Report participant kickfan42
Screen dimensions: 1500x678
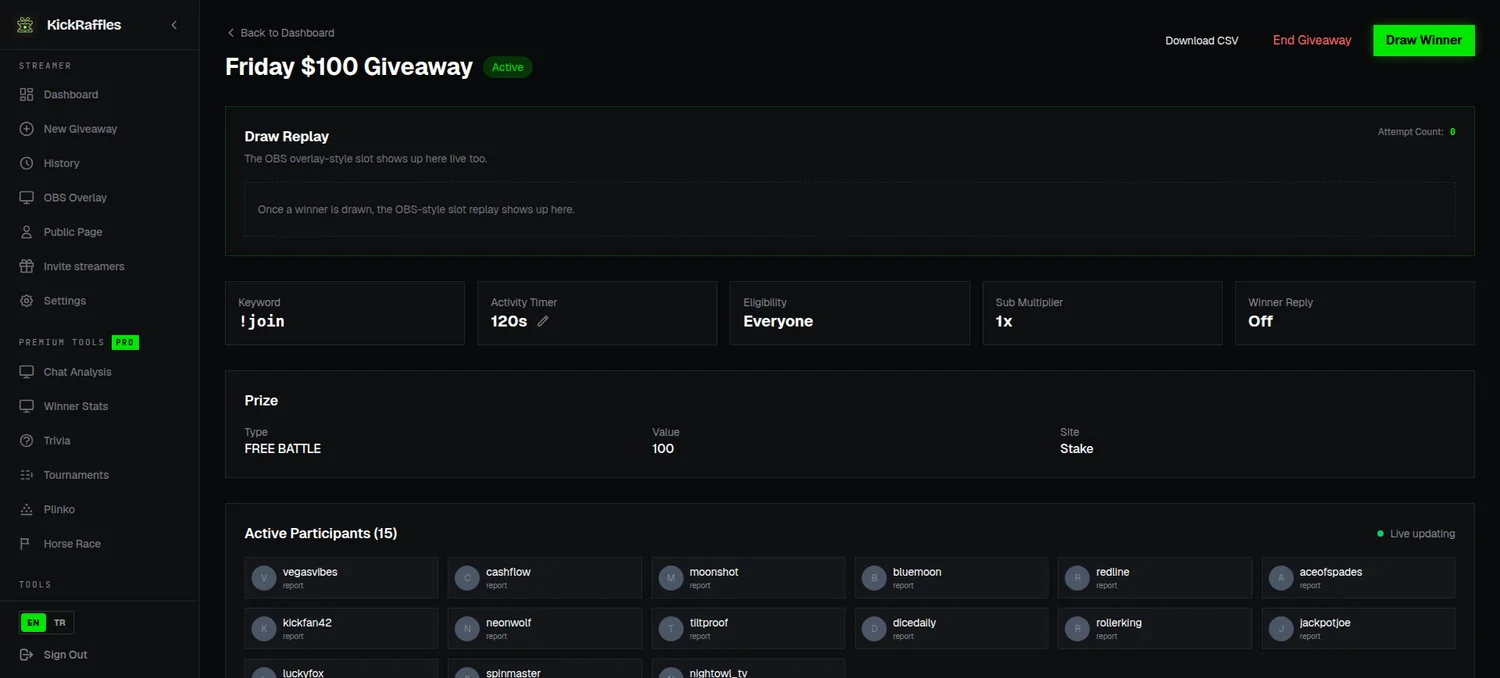click(293, 636)
